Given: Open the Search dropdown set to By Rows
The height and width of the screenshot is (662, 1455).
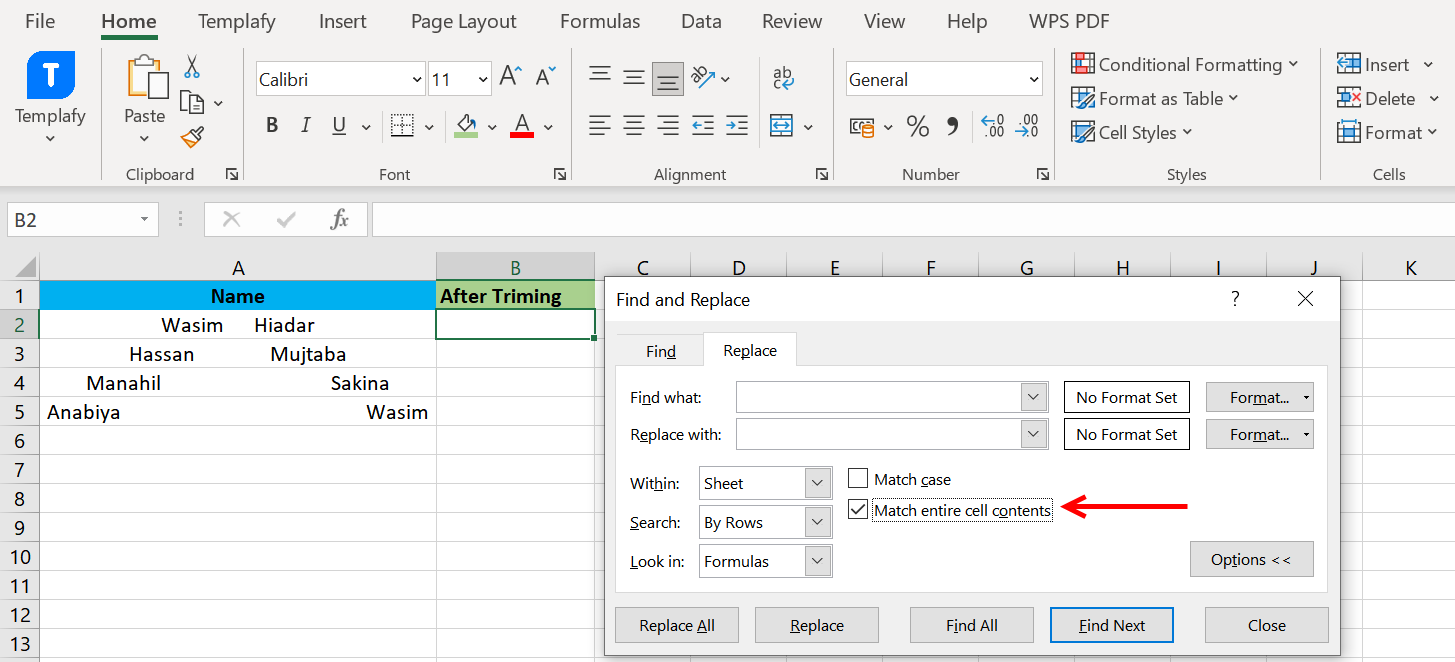Looking at the screenshot, I should tap(817, 521).
